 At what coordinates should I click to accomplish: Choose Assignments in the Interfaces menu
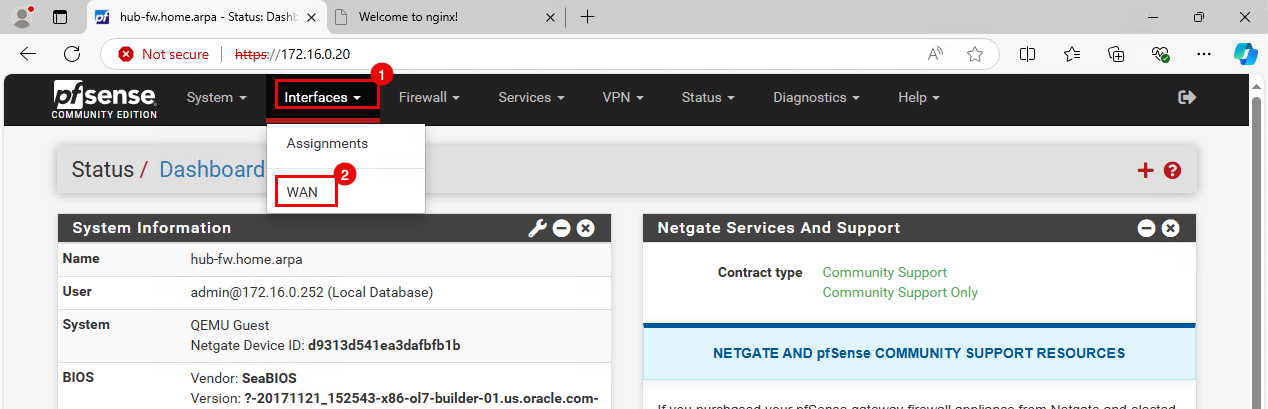(327, 143)
